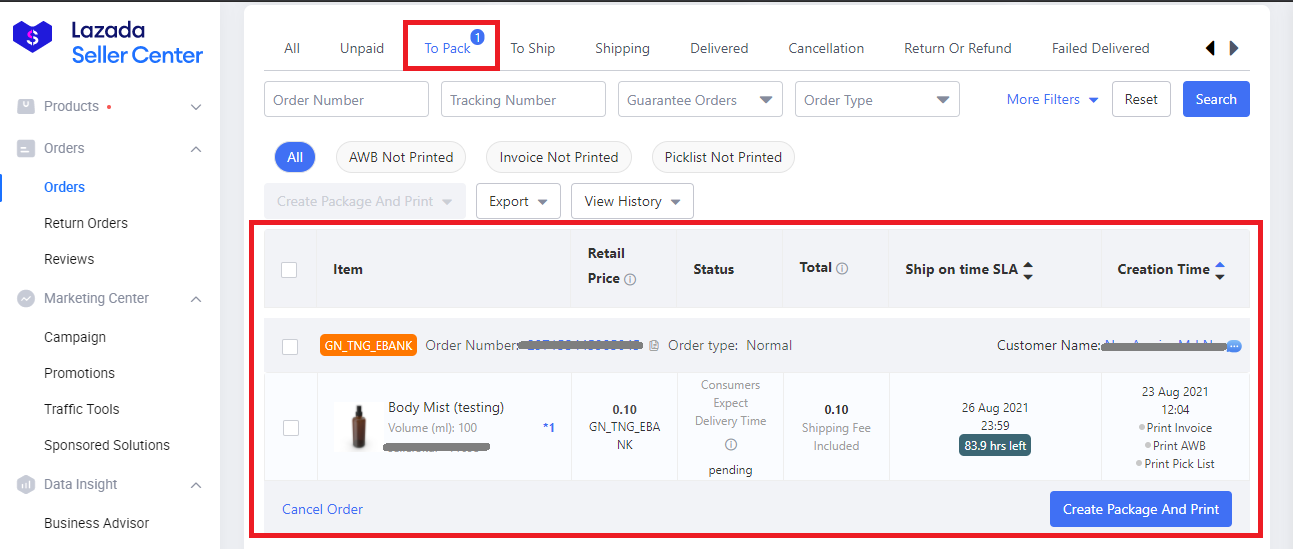Image resolution: width=1293 pixels, height=549 pixels.
Task: Open Campaign in sidebar
Action: coord(75,337)
